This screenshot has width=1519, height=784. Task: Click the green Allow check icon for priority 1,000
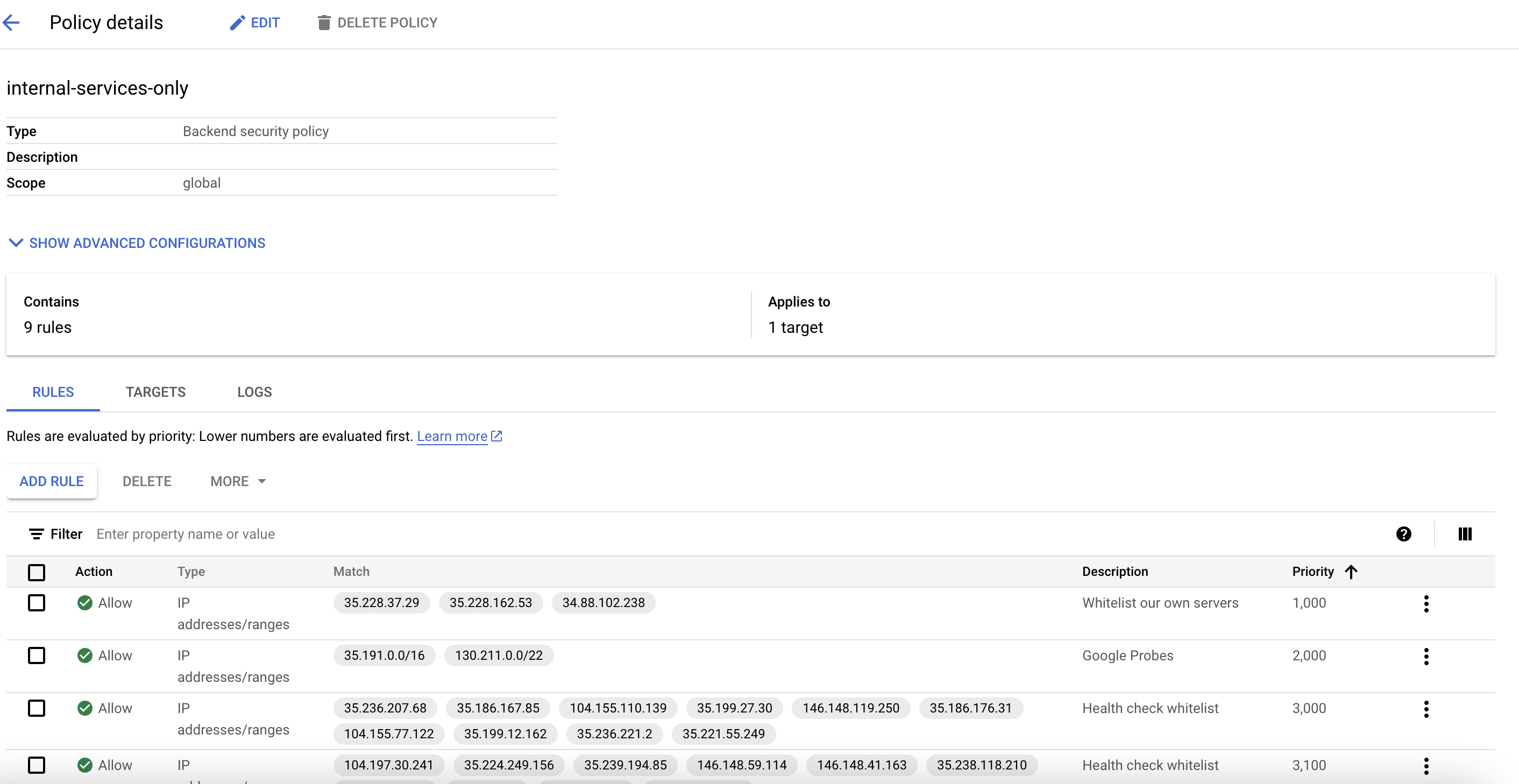[x=85, y=602]
